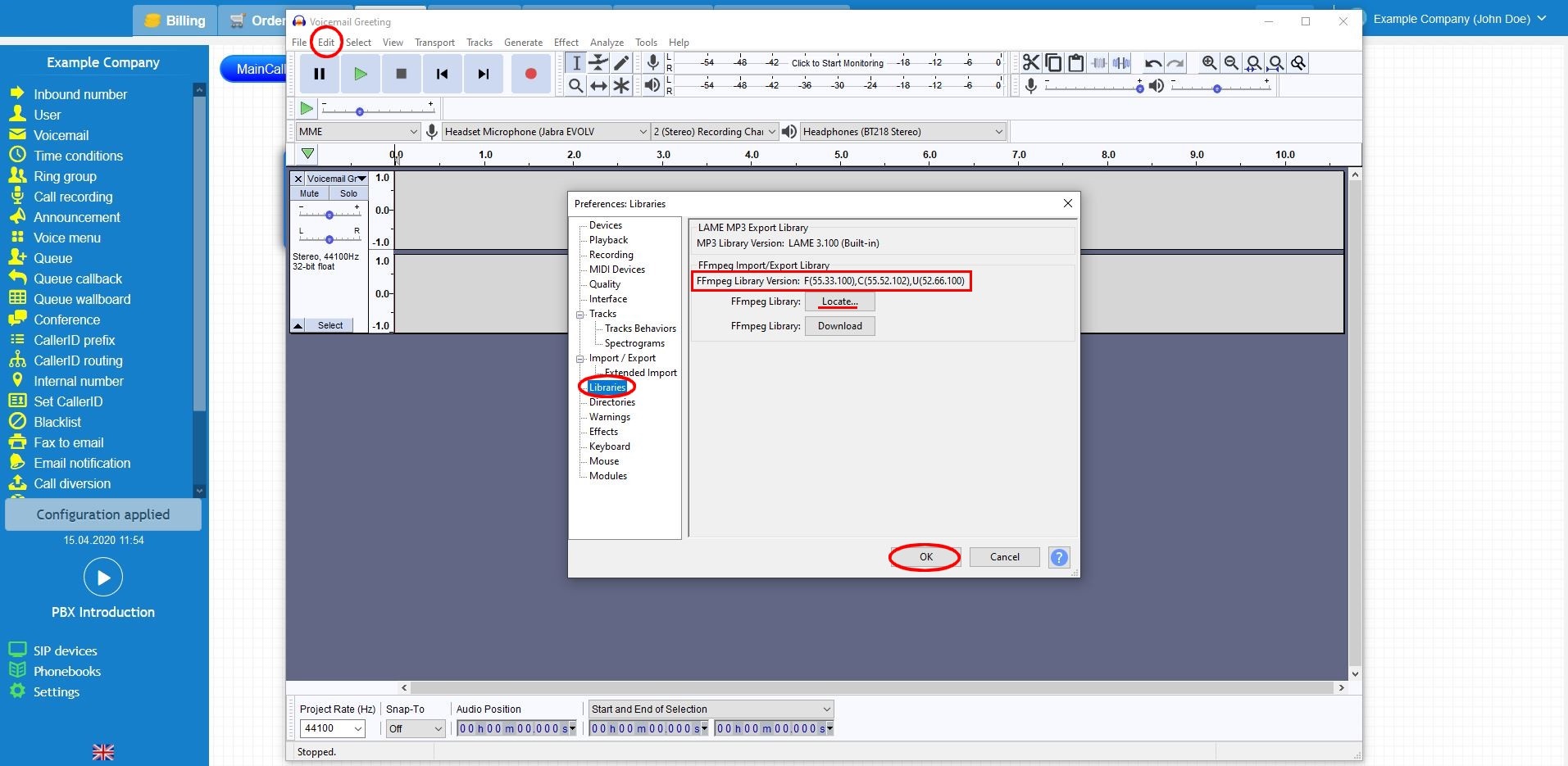The image size is (1568, 766).
Task: Click the track gain slider
Action: (330, 214)
